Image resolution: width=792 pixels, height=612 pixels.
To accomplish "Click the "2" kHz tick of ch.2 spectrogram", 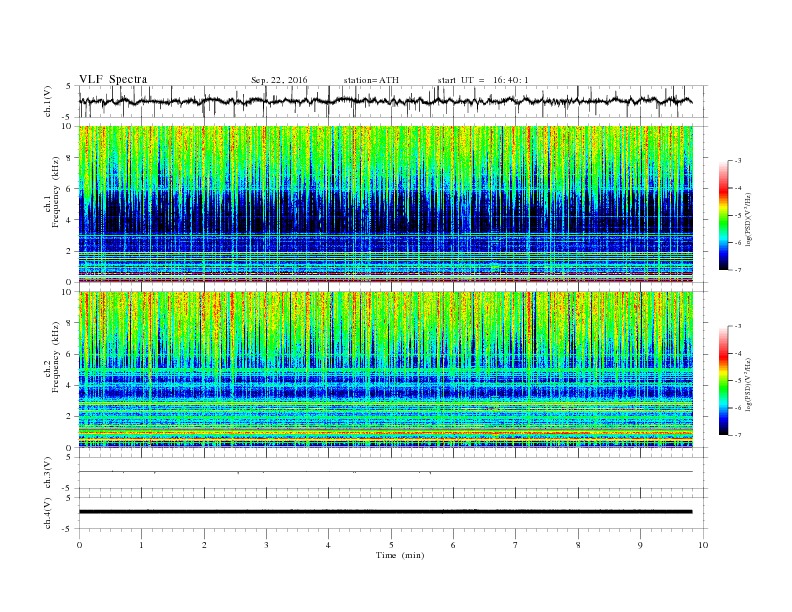I will point(70,417).
